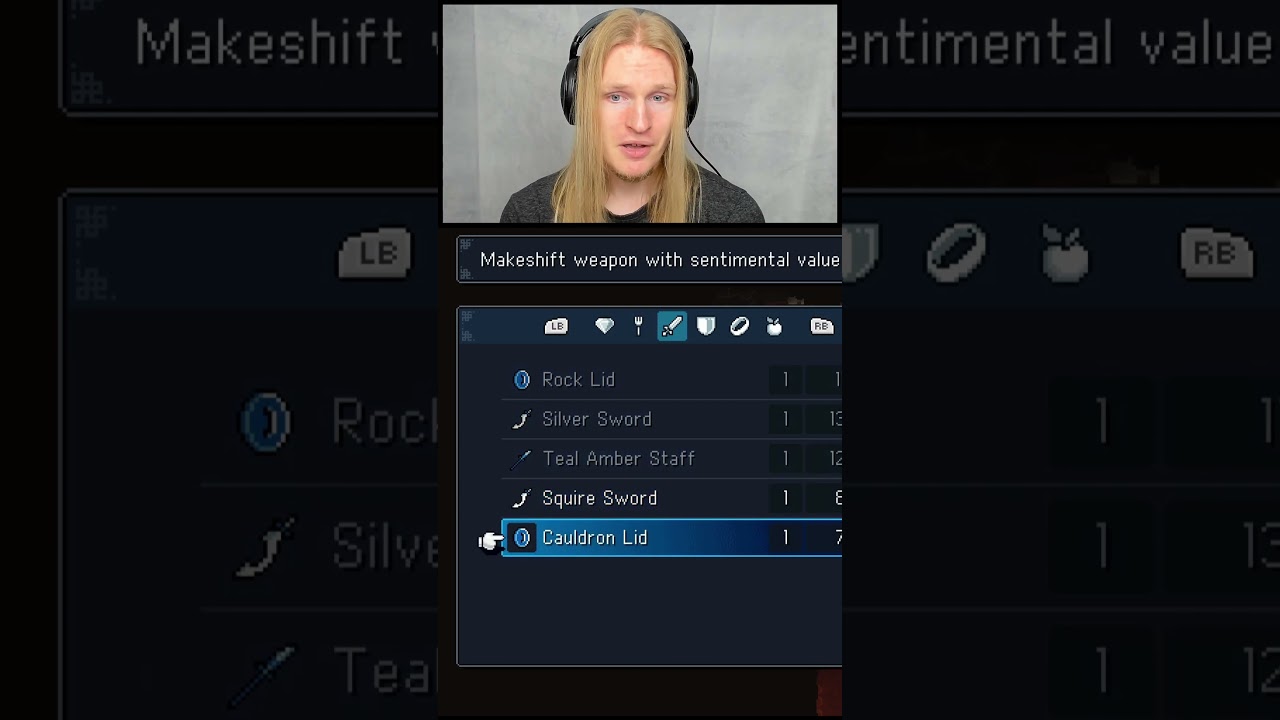Click the LB shoulder button icon
Viewport: 1280px width, 720px height.
click(x=556, y=326)
